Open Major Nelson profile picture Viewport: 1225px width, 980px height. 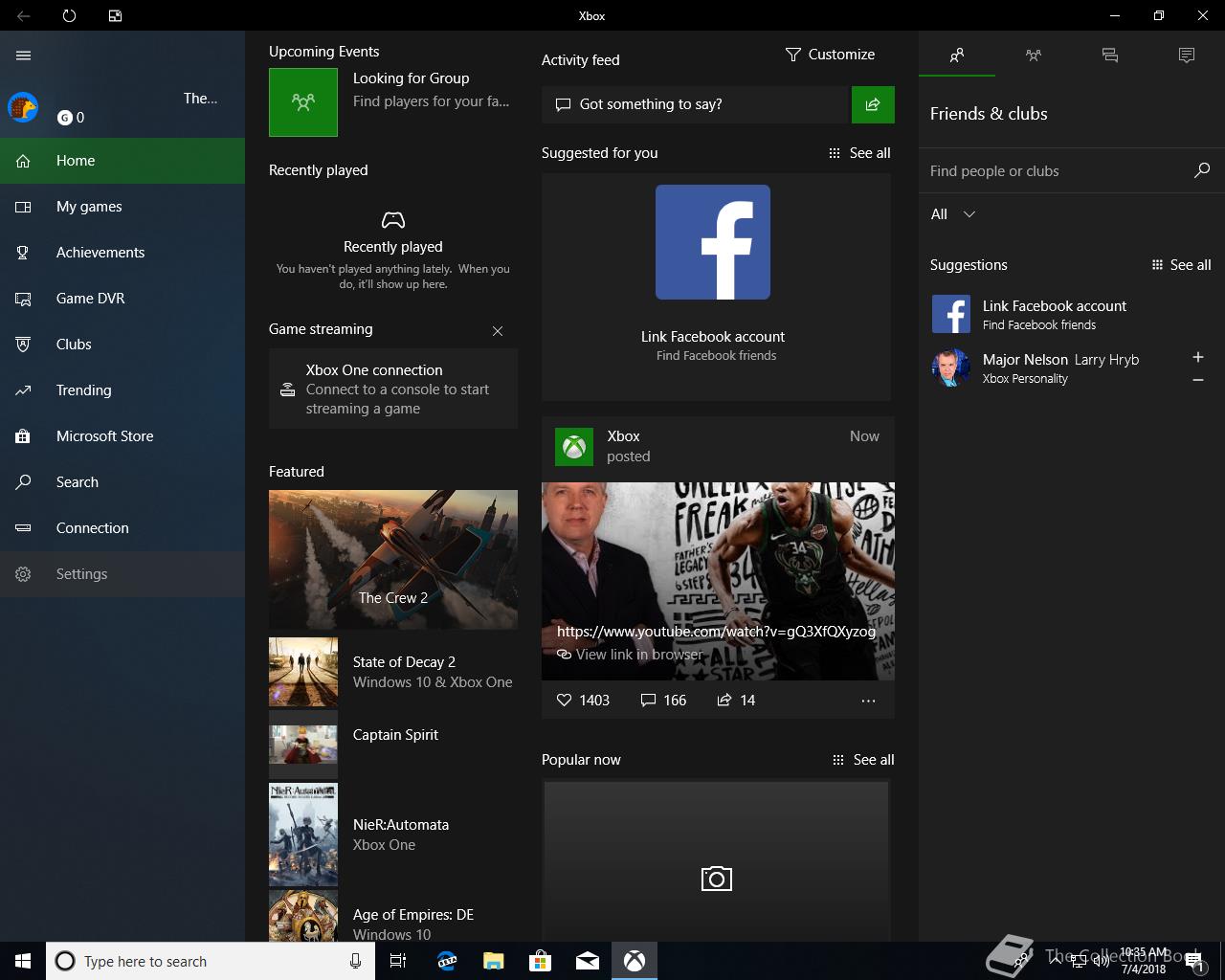point(951,367)
